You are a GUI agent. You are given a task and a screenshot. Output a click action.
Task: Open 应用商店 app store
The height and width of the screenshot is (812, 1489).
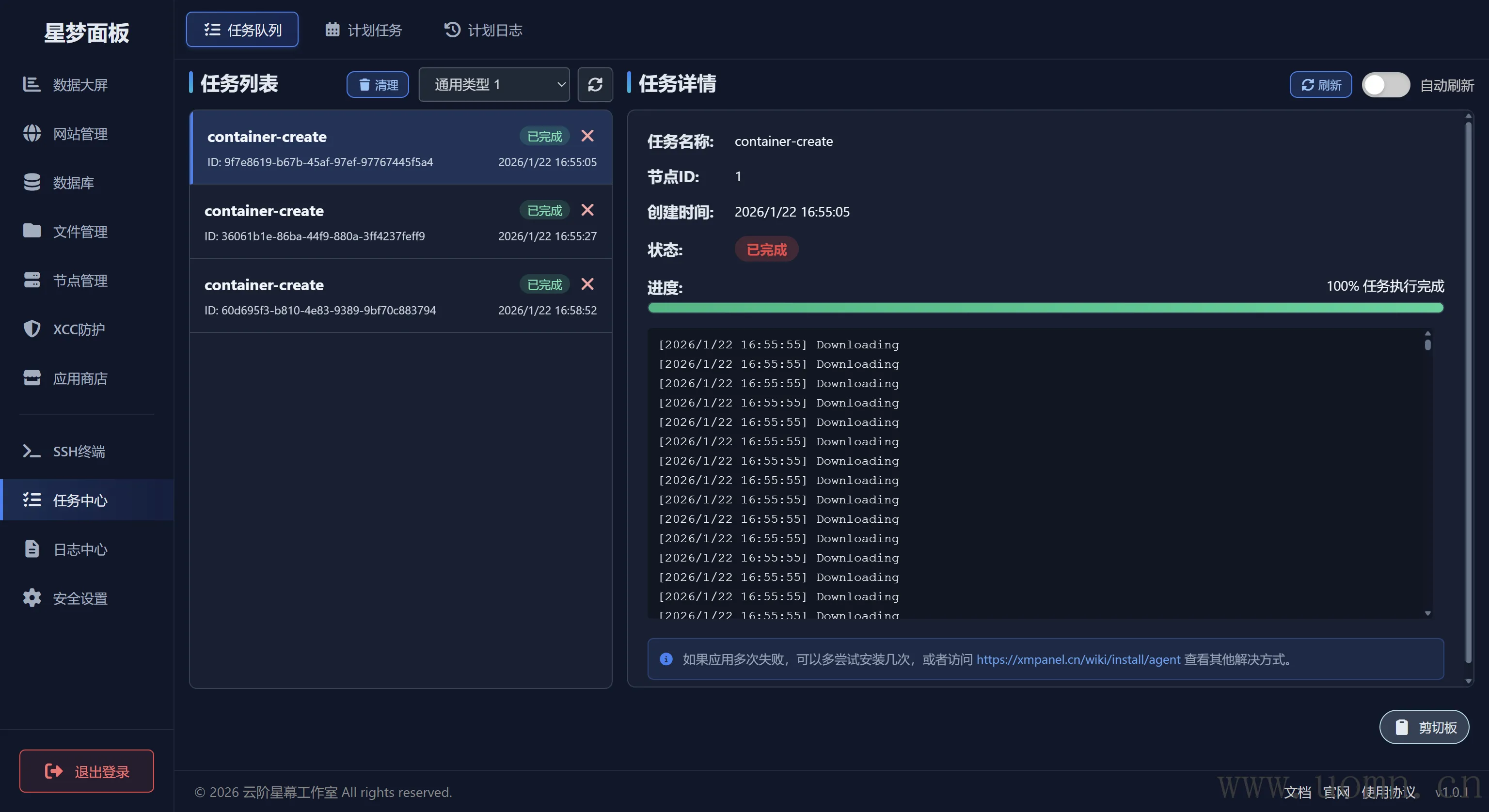pyautogui.click(x=80, y=378)
